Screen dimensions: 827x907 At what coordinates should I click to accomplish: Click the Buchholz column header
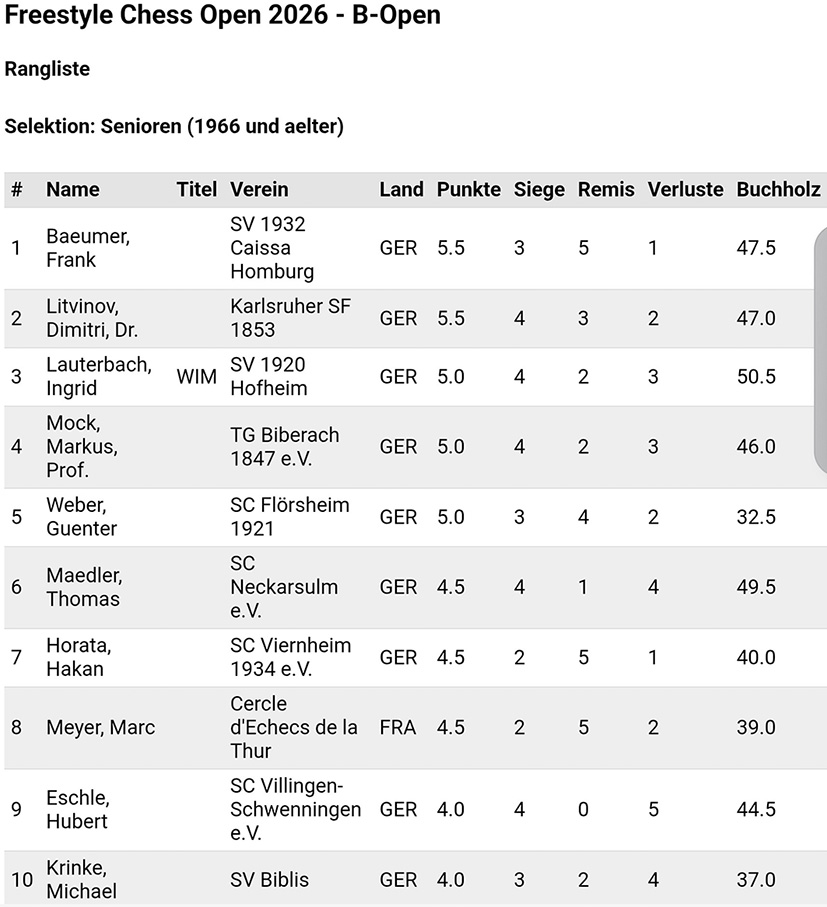pyautogui.click(x=778, y=189)
